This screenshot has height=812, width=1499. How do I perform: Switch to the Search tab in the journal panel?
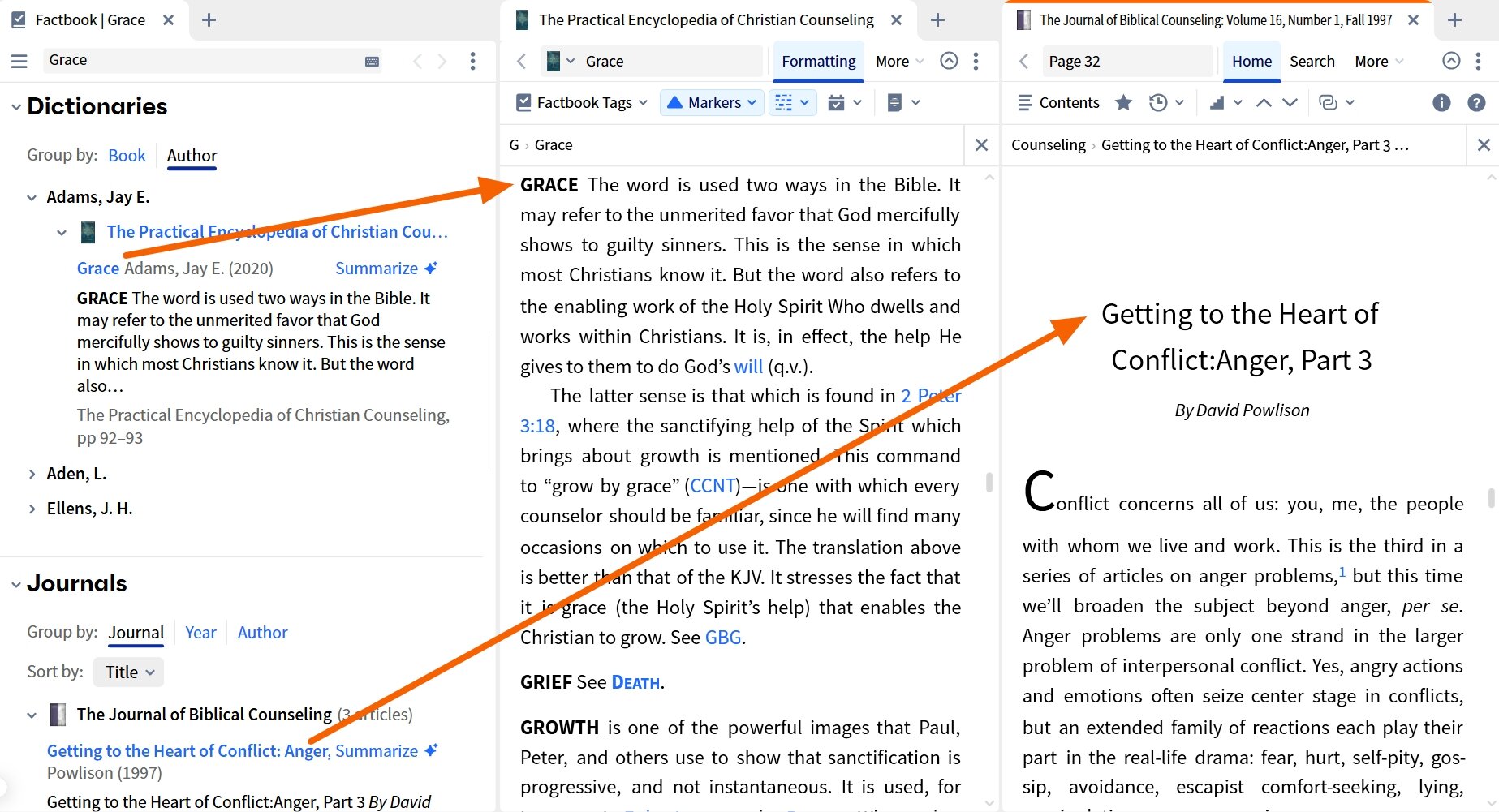point(1312,61)
